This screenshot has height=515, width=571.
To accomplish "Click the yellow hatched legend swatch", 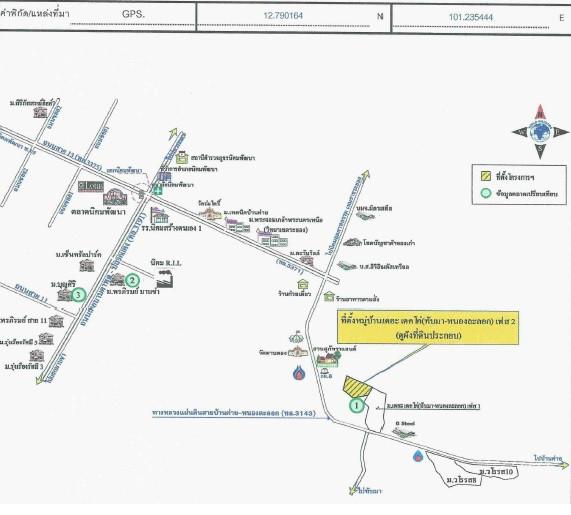I will [x=486, y=176].
